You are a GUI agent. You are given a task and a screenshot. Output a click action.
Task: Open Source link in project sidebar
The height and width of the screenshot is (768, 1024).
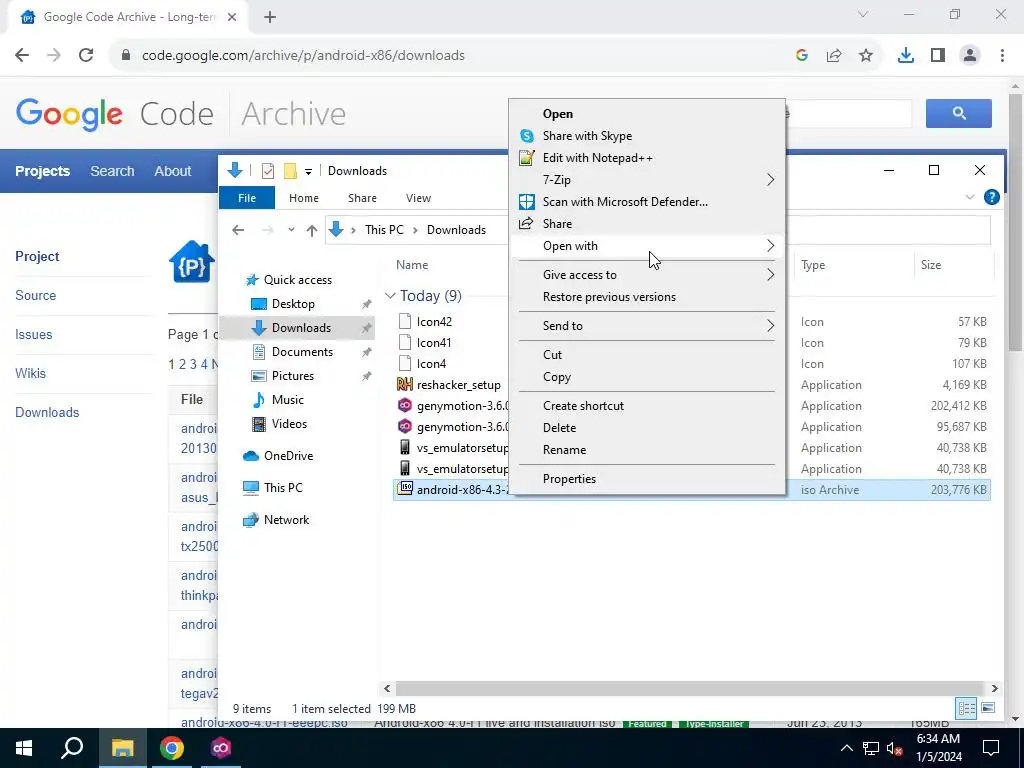[36, 295]
